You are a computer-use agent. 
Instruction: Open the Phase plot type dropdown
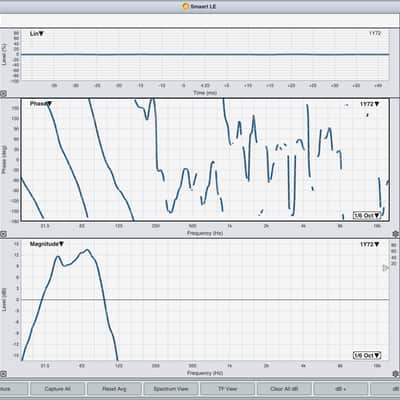(x=41, y=104)
